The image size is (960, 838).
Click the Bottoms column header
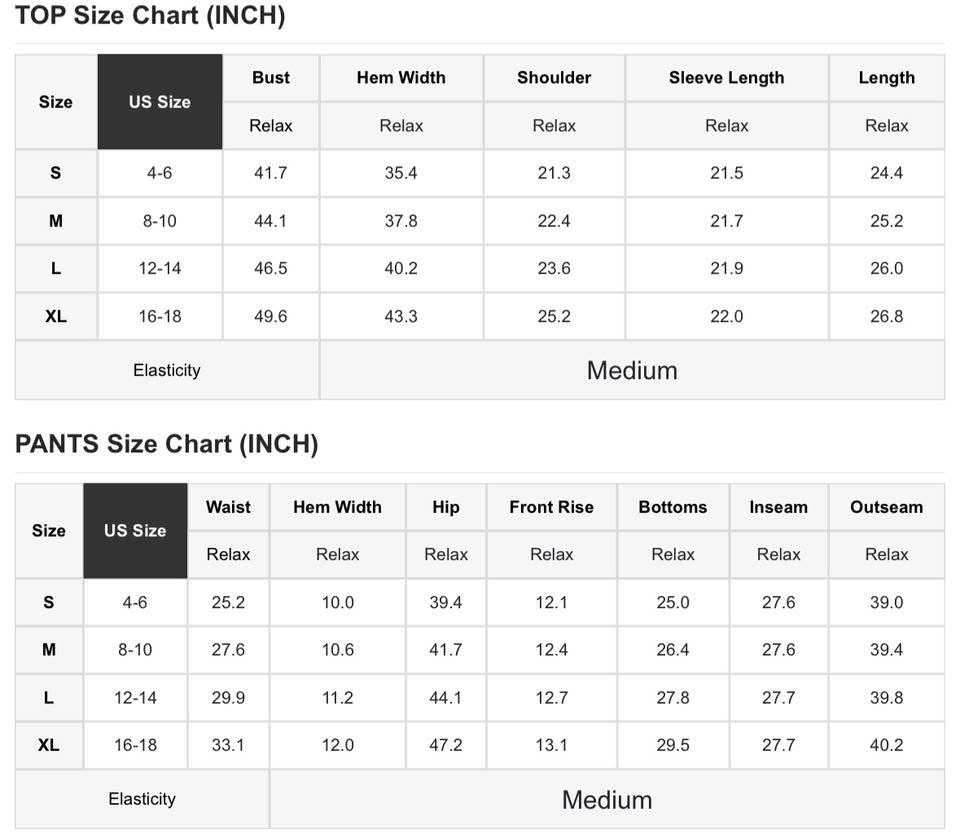point(672,507)
